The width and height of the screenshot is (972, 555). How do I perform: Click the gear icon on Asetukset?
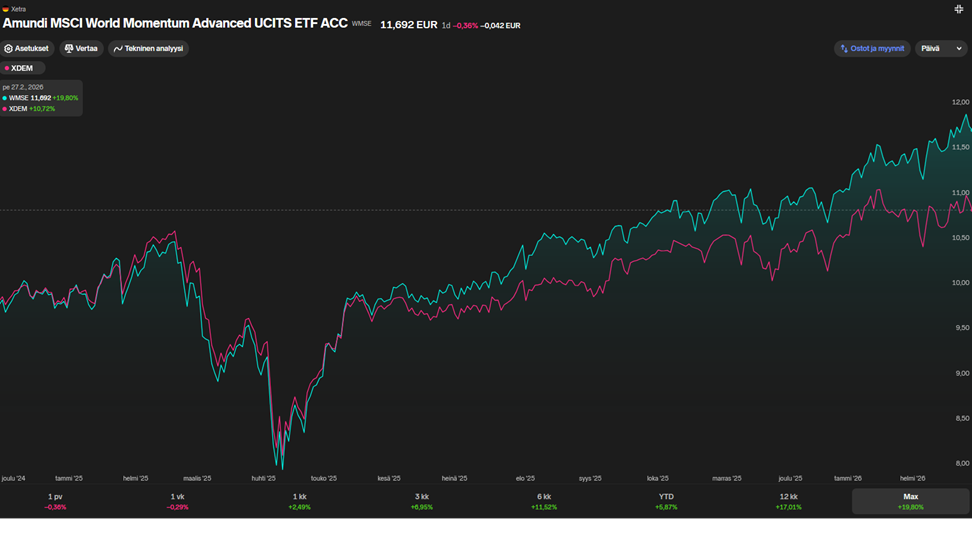(9, 48)
